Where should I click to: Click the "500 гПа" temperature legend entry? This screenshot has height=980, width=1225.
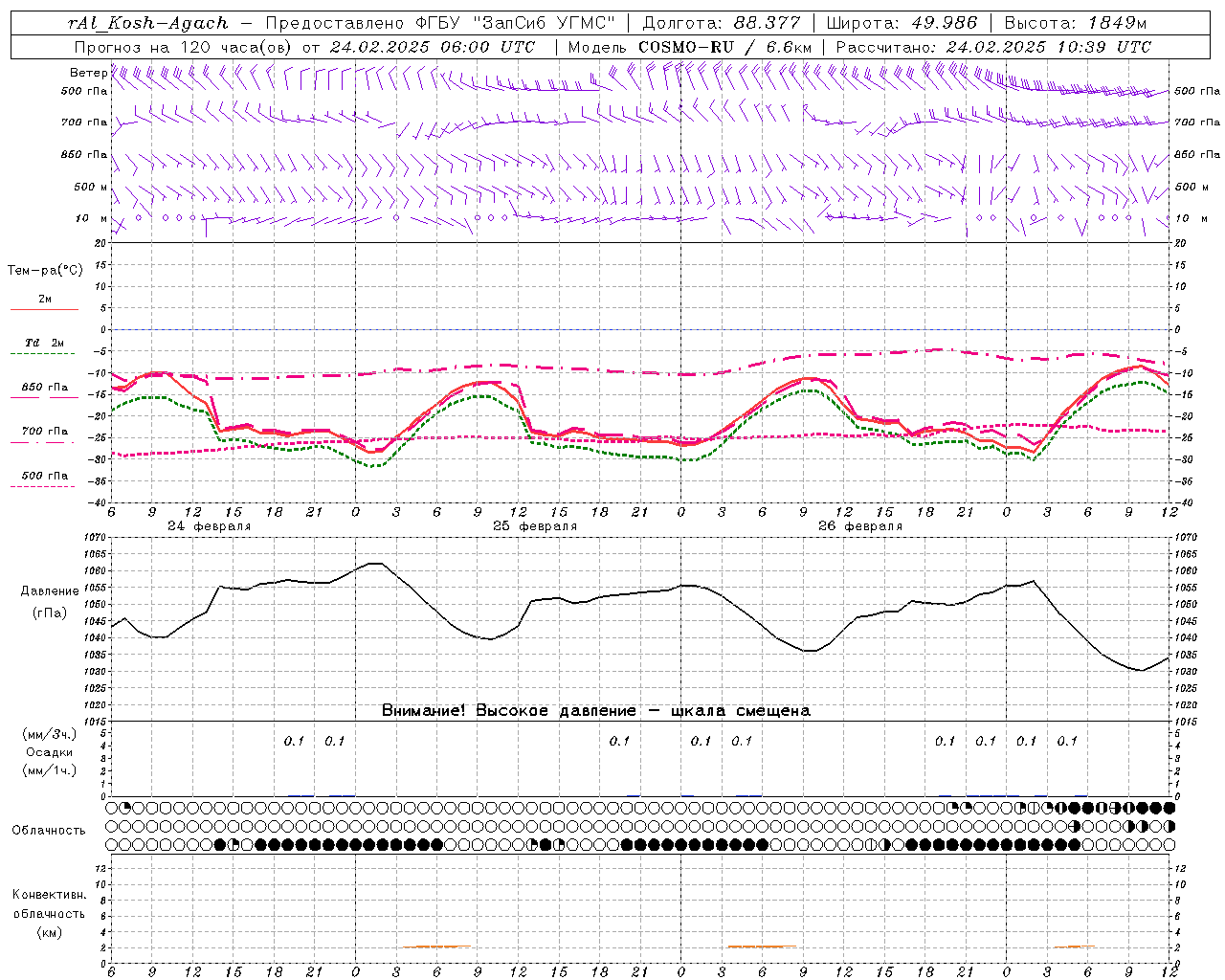pyautogui.click(x=45, y=475)
